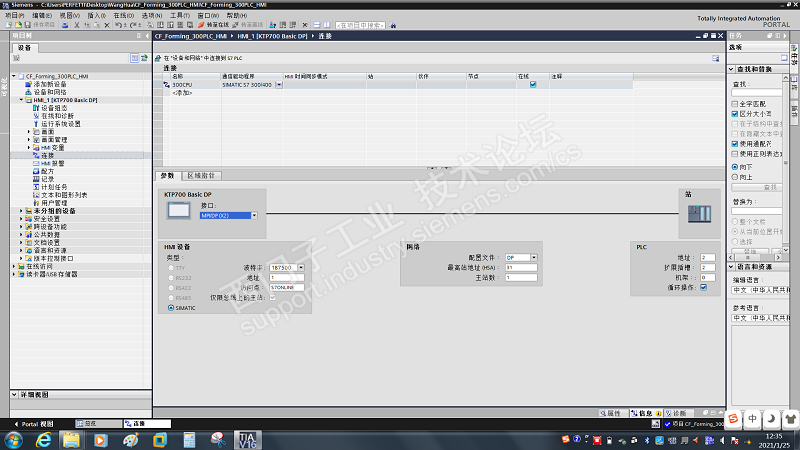Viewport: 800px width, 450px height.
Task: Click the new project toolbar icon
Action: click(x=9, y=24)
